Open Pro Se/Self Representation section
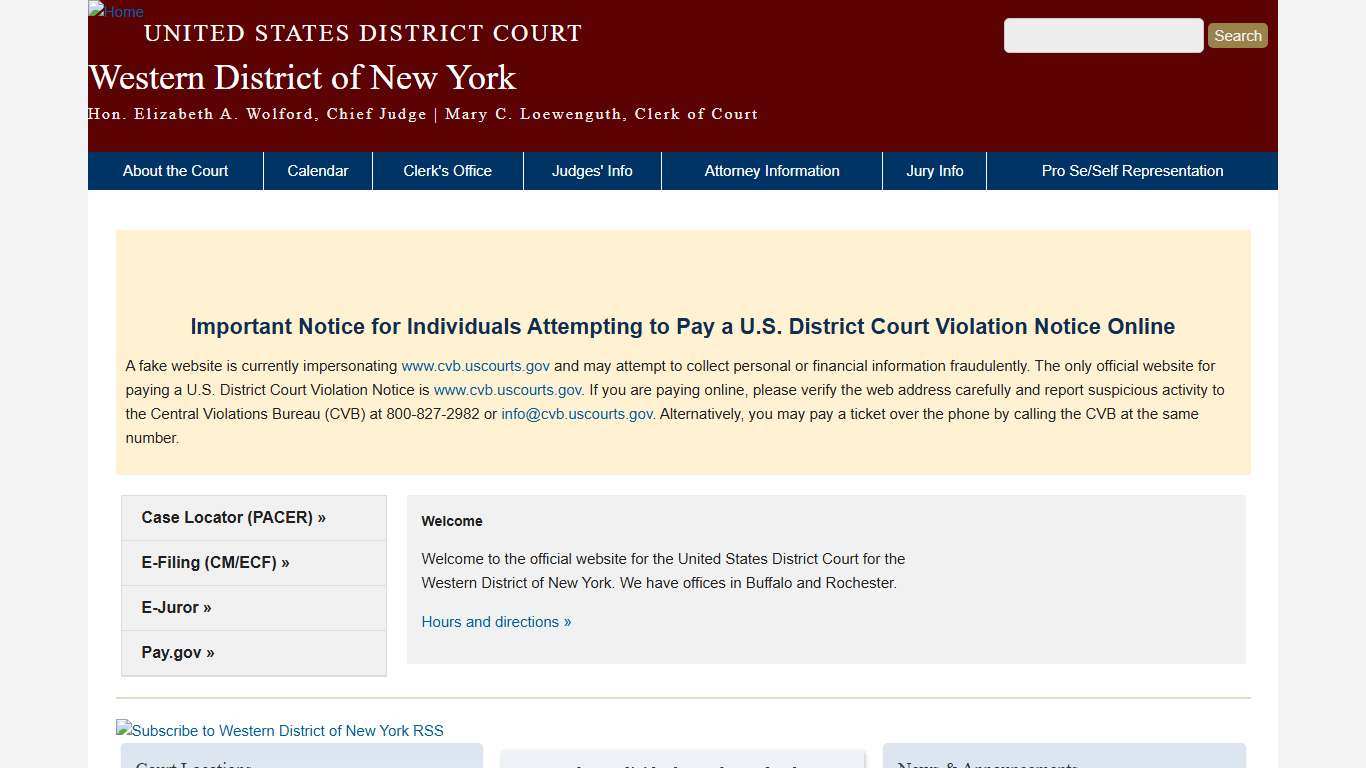Image resolution: width=1366 pixels, height=768 pixels. [x=1132, y=170]
